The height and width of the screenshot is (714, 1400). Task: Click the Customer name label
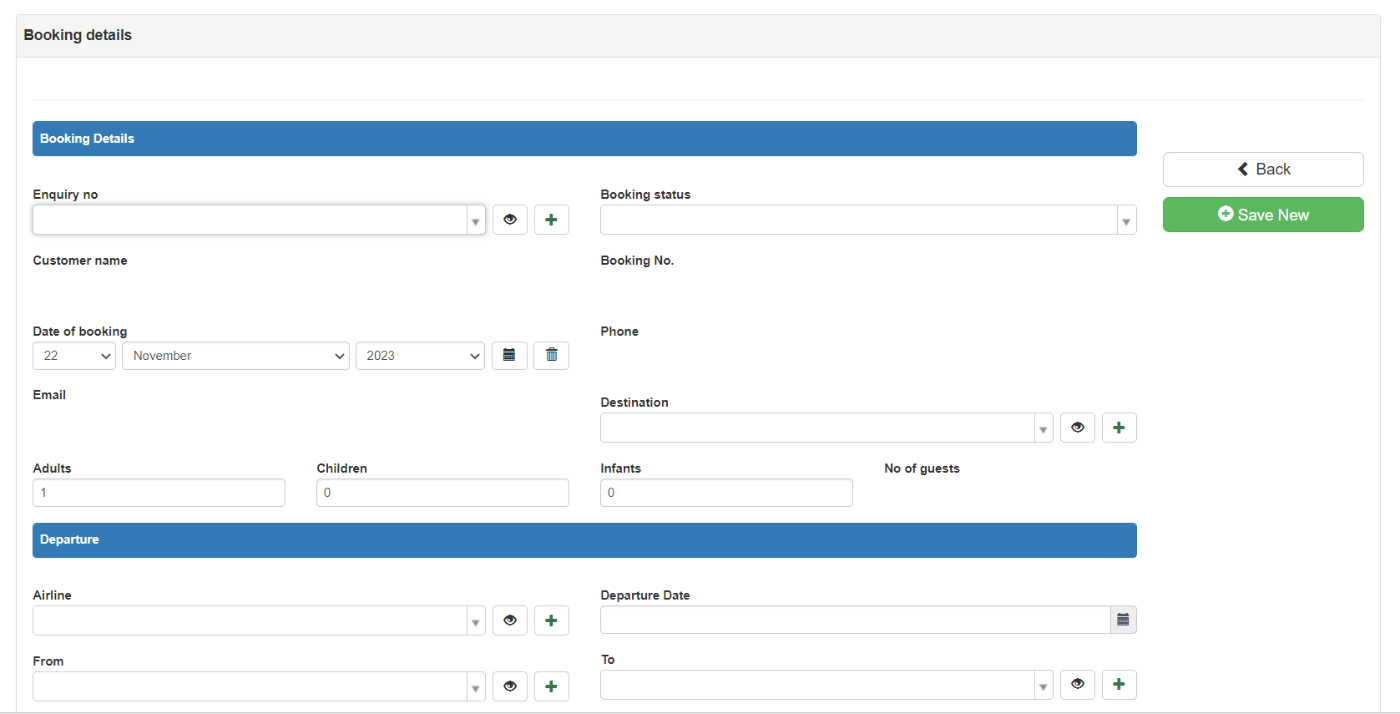click(x=80, y=260)
